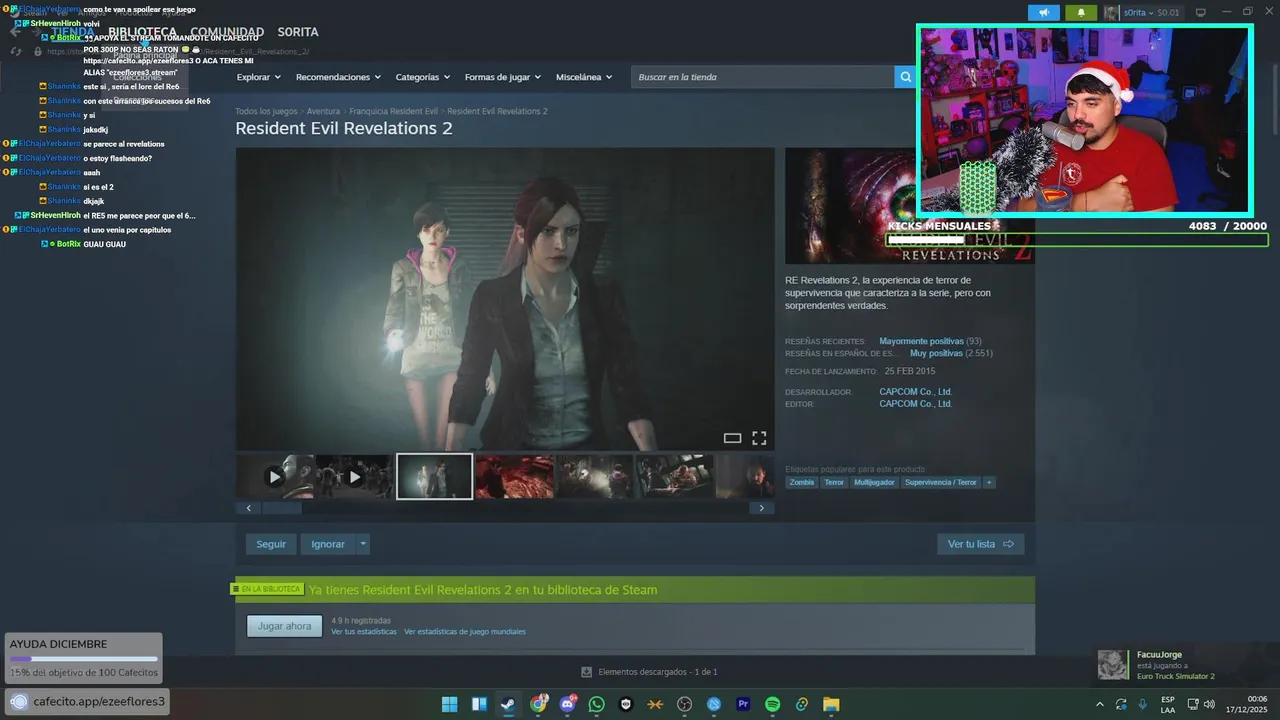Go to Franquicia Resident Evil breadcrumb

393,111
